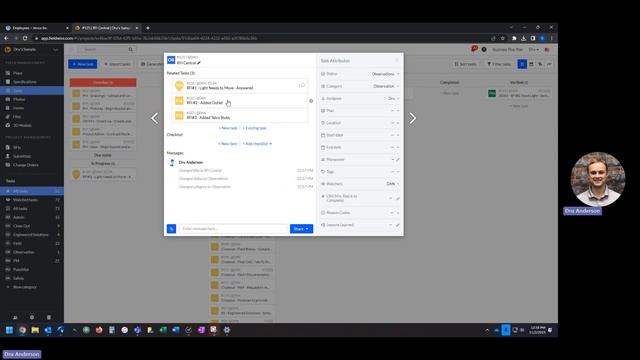Click the Import tasks button
This screenshot has width=640, height=360.
117,64
